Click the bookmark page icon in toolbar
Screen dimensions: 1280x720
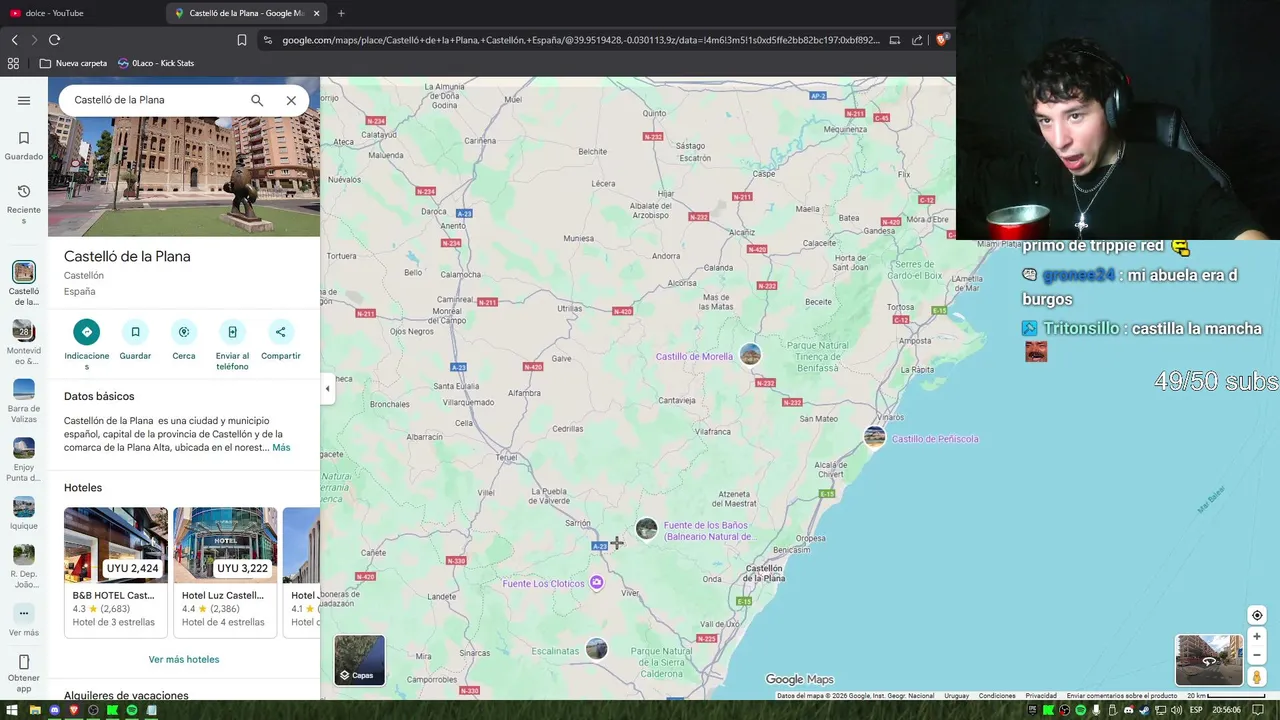(x=242, y=40)
